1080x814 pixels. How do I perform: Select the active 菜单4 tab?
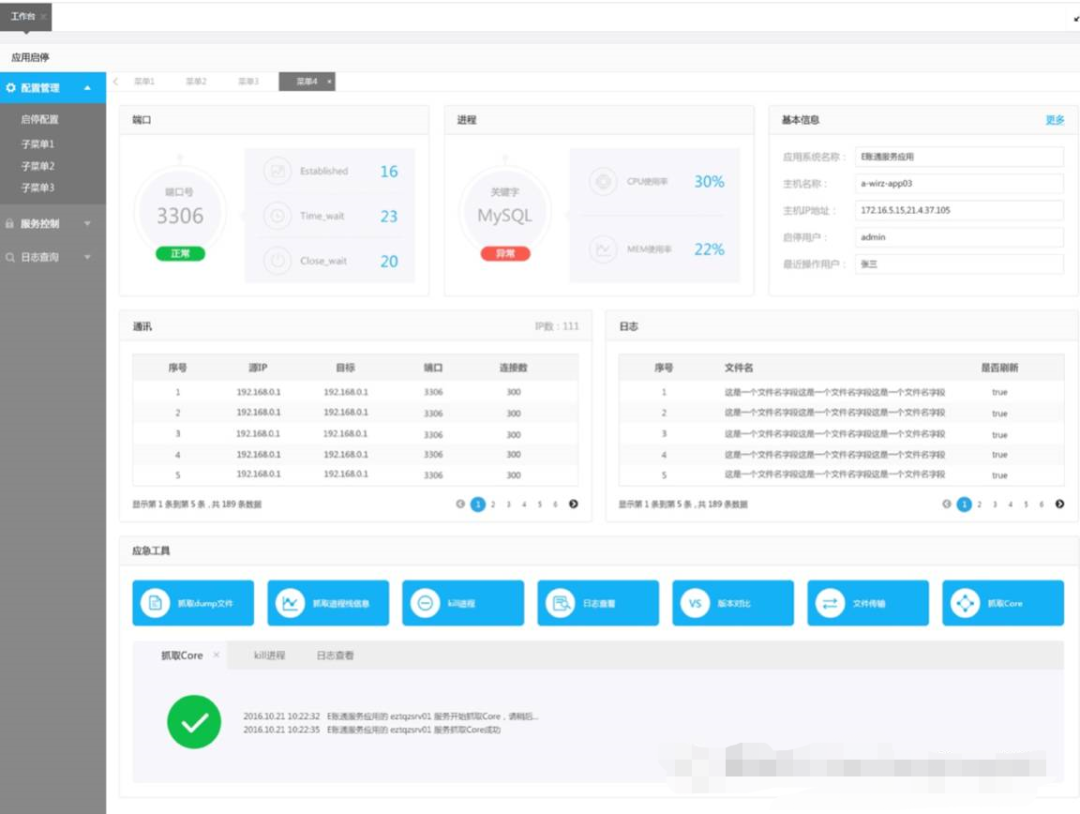click(307, 81)
